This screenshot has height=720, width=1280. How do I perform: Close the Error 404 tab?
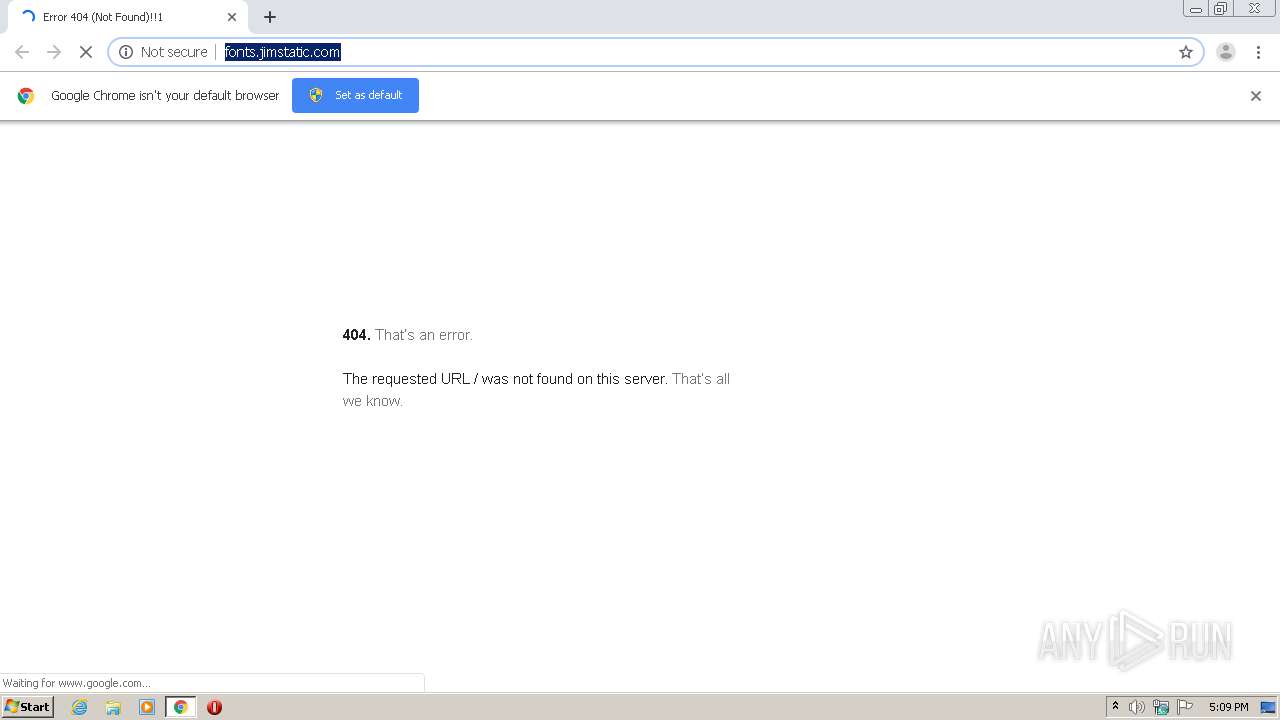coord(232,17)
